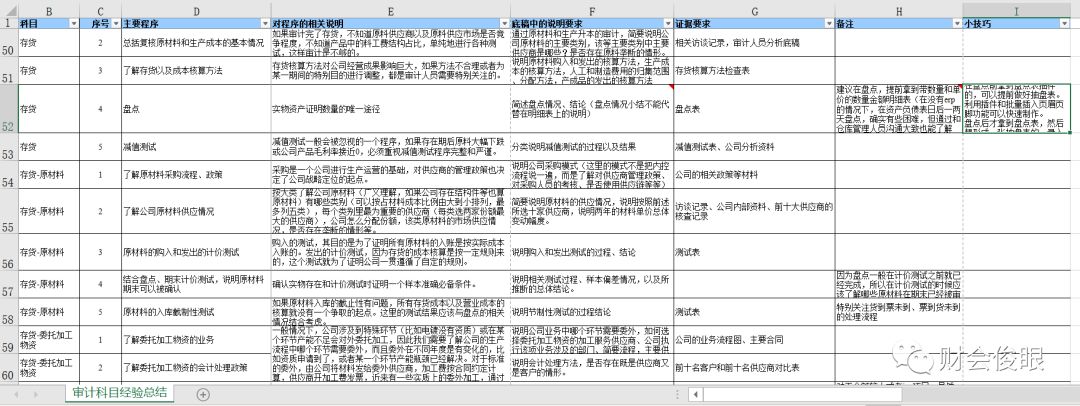Click the cell 公司的相关政策等材料
This screenshot has width=1080, height=406.
(x=754, y=175)
